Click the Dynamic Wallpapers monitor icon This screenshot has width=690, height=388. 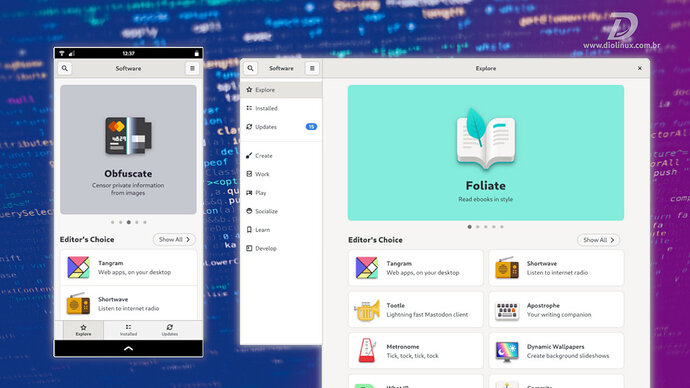[x=507, y=352]
